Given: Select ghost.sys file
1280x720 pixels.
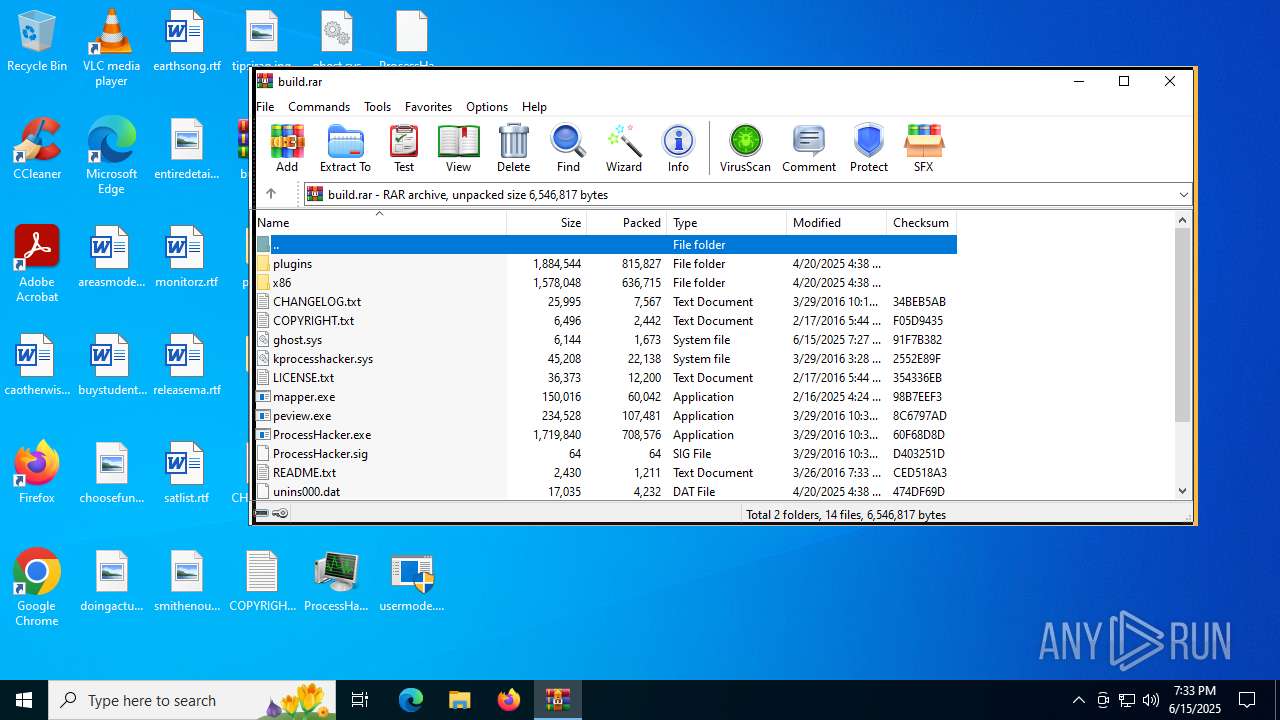Looking at the screenshot, I should click(606, 340).
